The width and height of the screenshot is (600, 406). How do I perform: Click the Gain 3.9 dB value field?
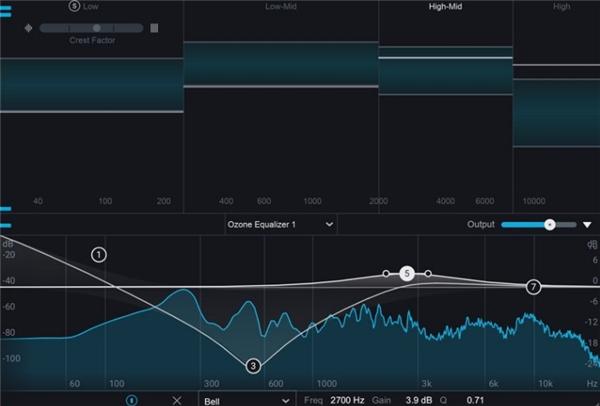[x=419, y=400]
